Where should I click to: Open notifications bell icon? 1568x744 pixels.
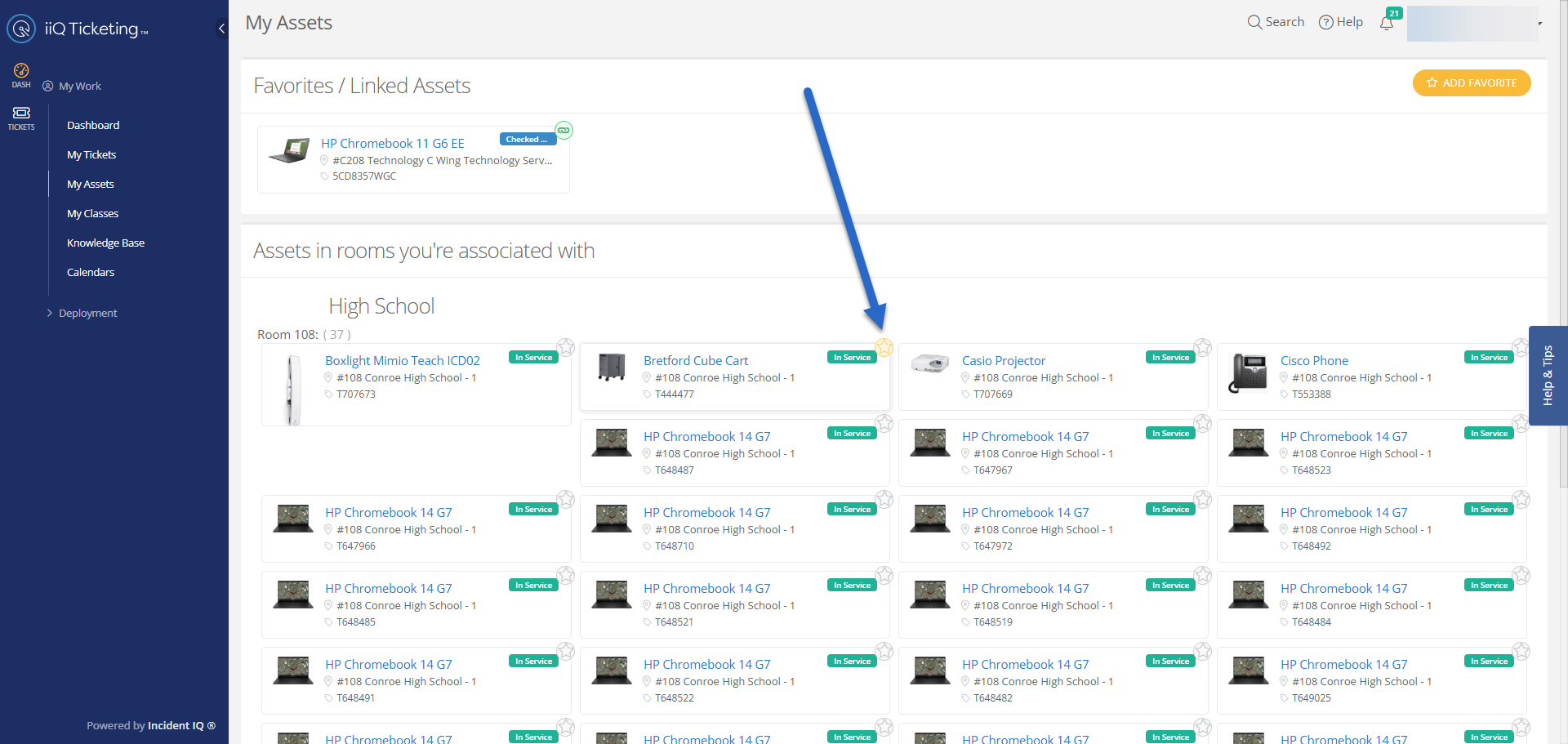1387,23
